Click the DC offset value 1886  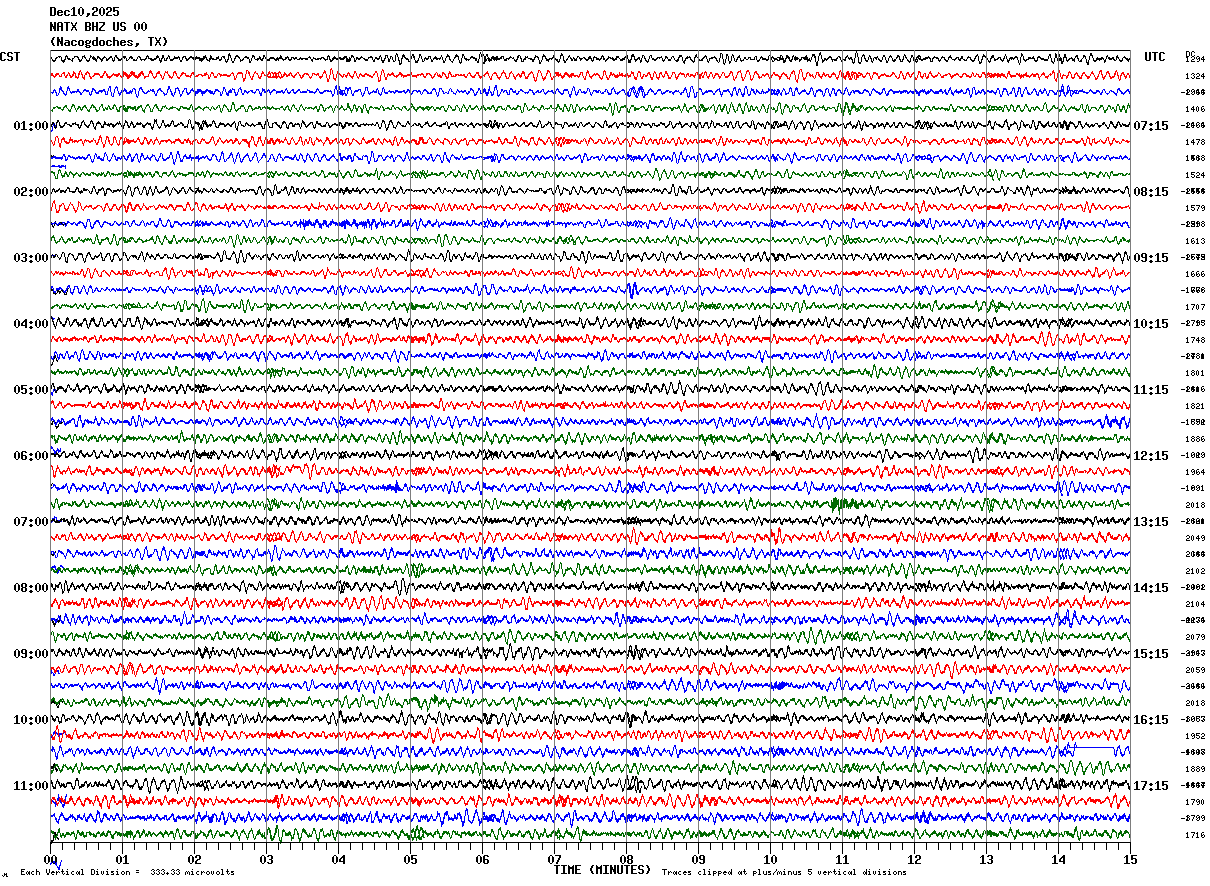coord(1195,439)
